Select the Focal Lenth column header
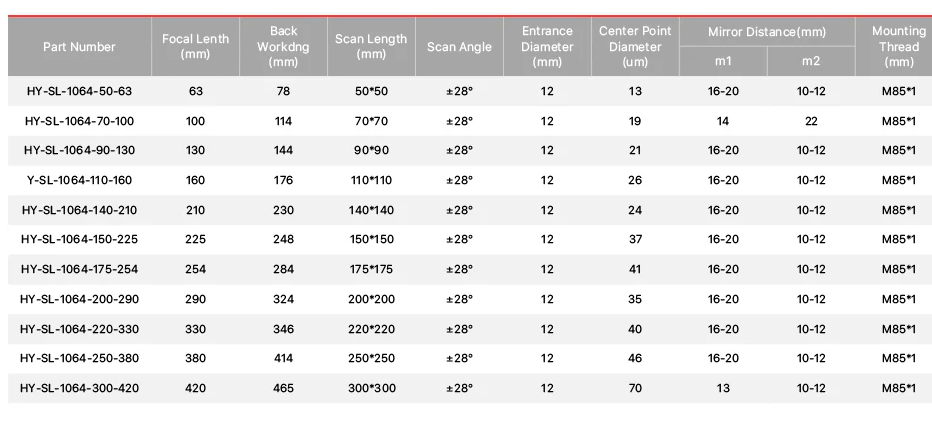932x427 pixels. coord(196,46)
